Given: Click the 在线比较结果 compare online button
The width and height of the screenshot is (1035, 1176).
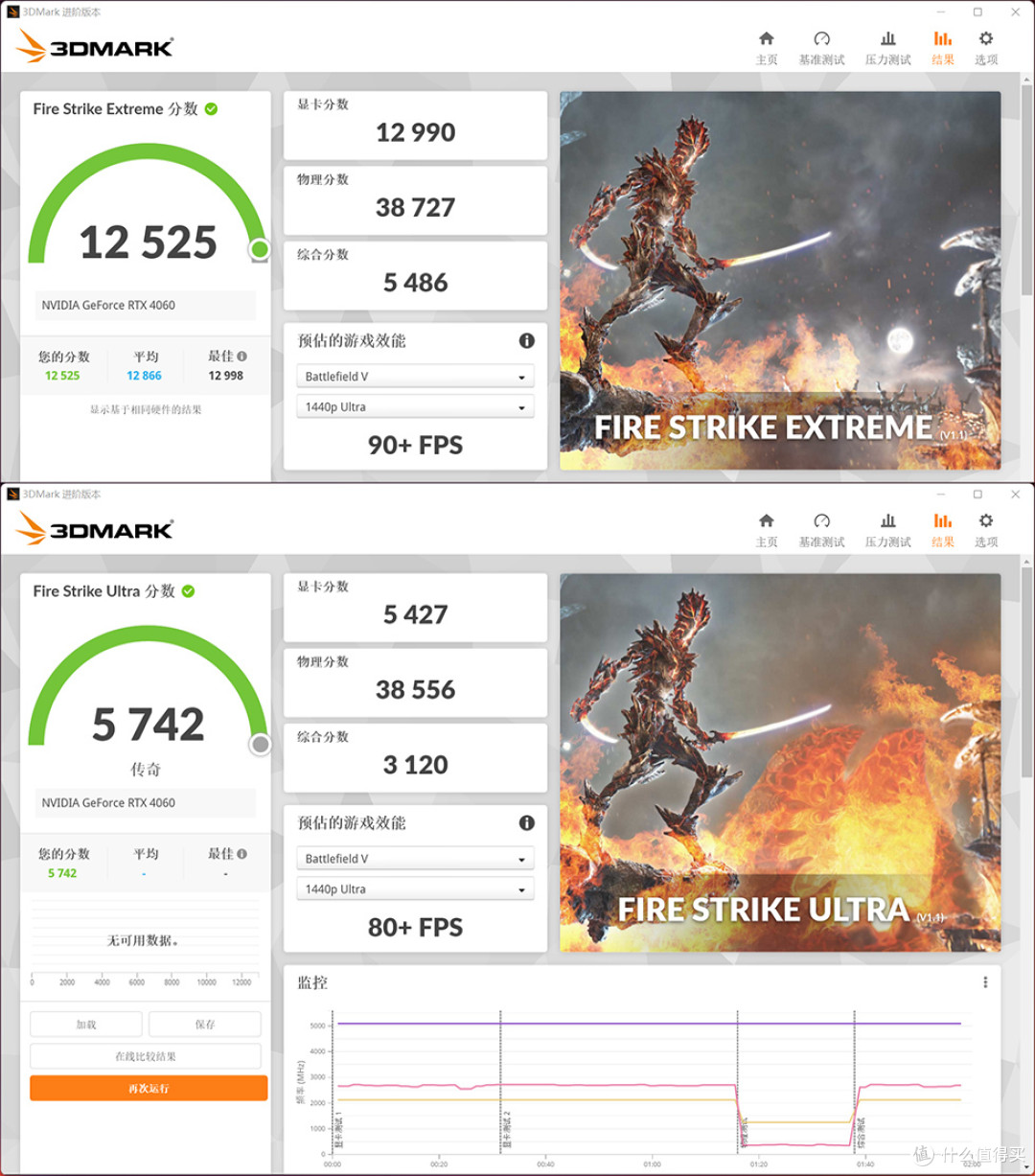Looking at the screenshot, I should 146,1056.
